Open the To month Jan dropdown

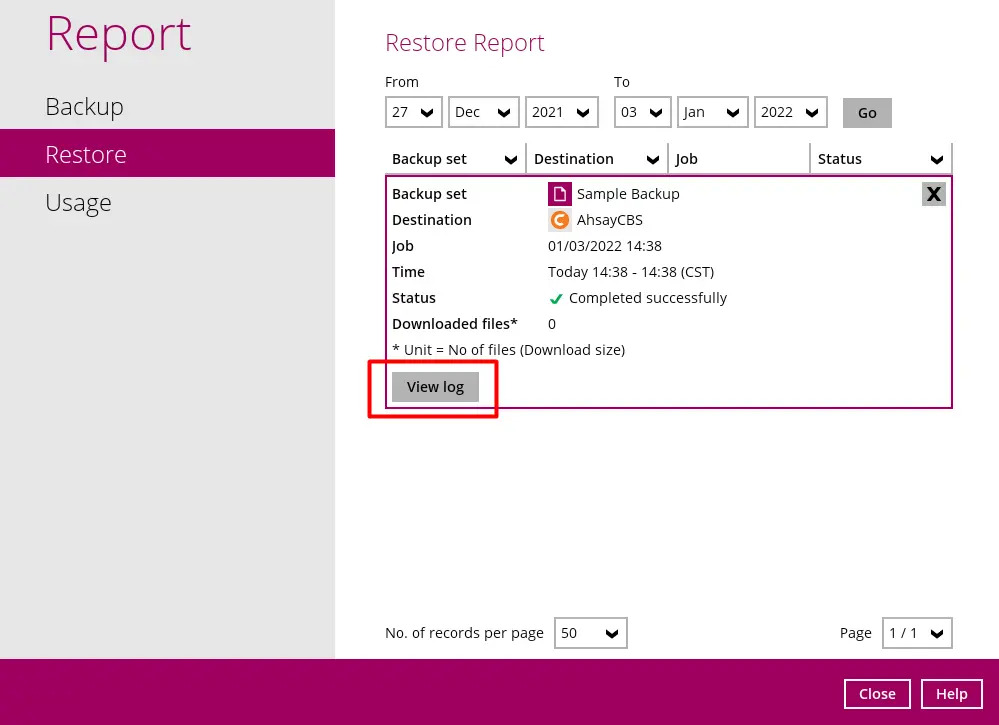coord(712,112)
